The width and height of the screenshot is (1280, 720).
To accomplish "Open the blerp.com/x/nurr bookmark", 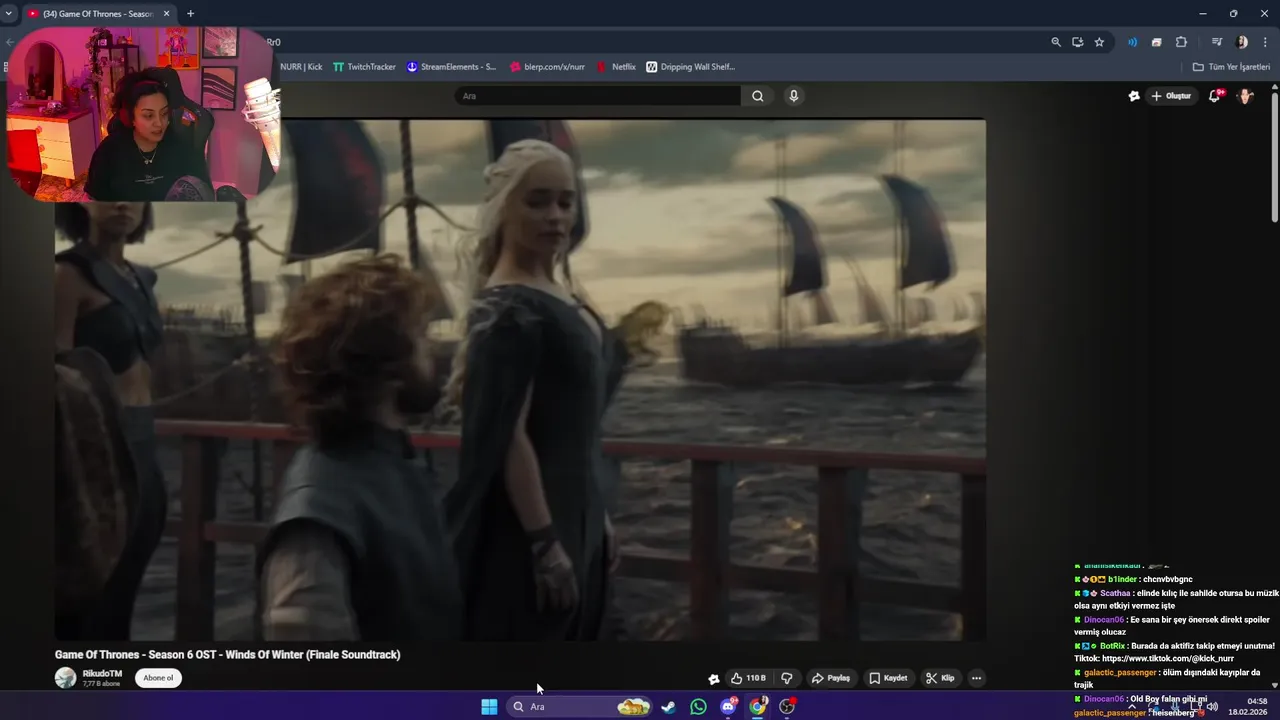I will pyautogui.click(x=547, y=67).
